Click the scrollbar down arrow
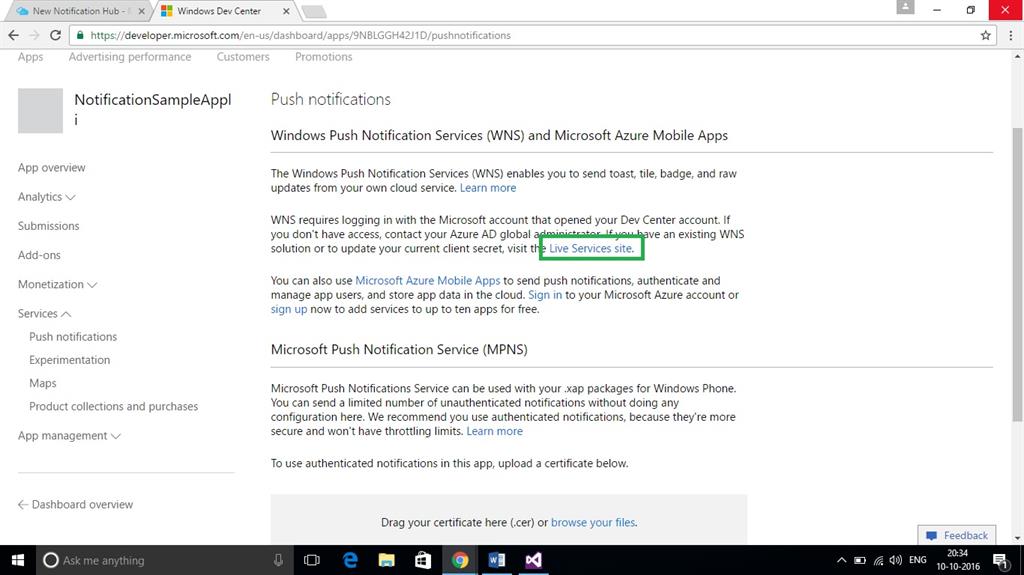 pos(1017,538)
